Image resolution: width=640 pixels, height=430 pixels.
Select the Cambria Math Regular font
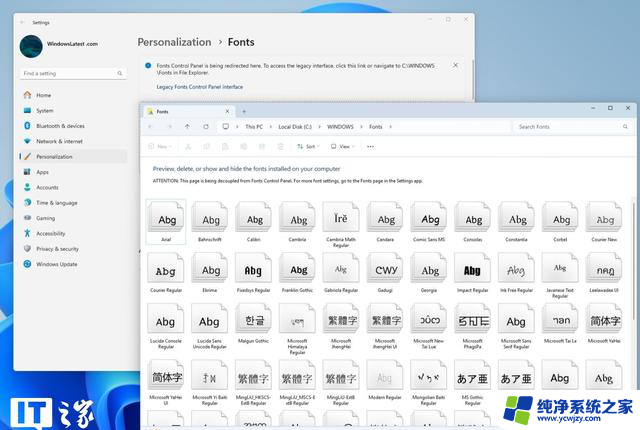click(341, 224)
